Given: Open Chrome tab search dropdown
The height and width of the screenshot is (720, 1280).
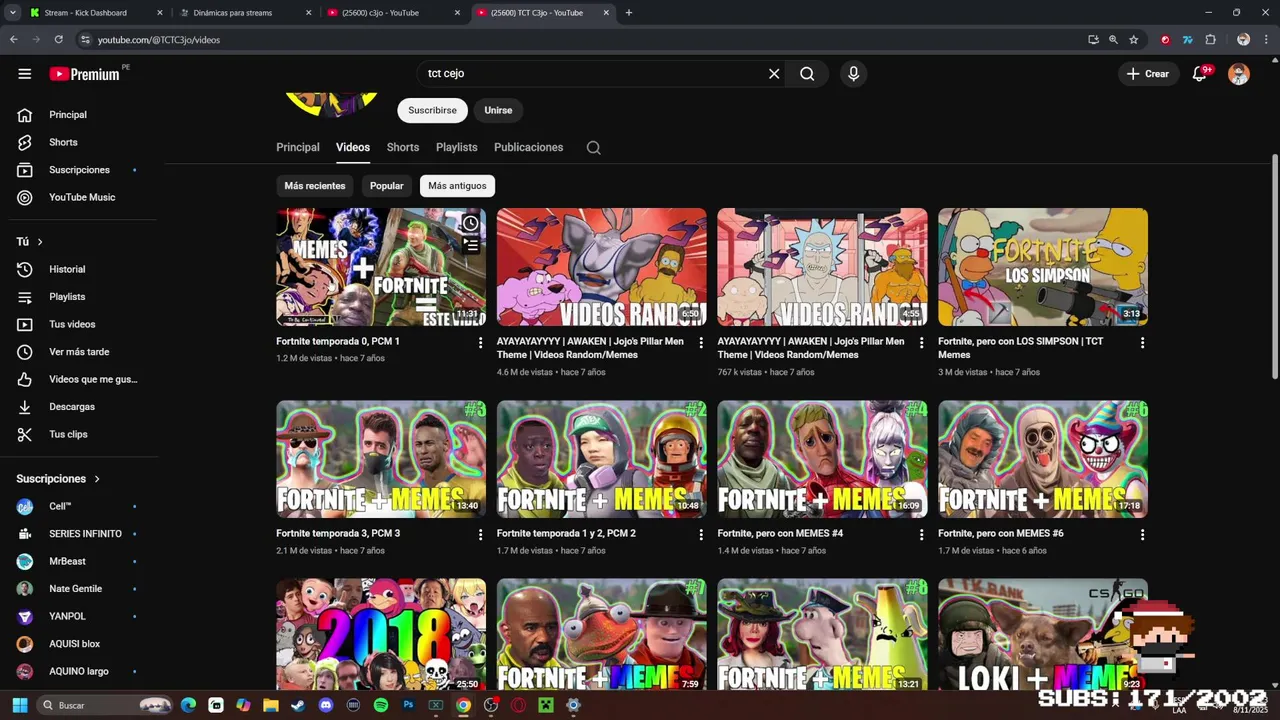Looking at the screenshot, I should point(12,13).
